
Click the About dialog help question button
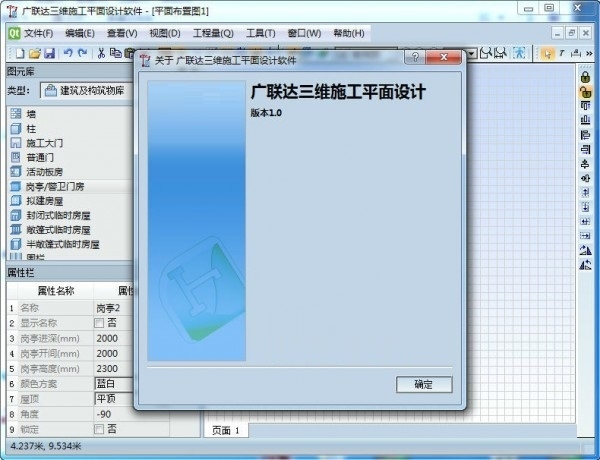click(415, 58)
